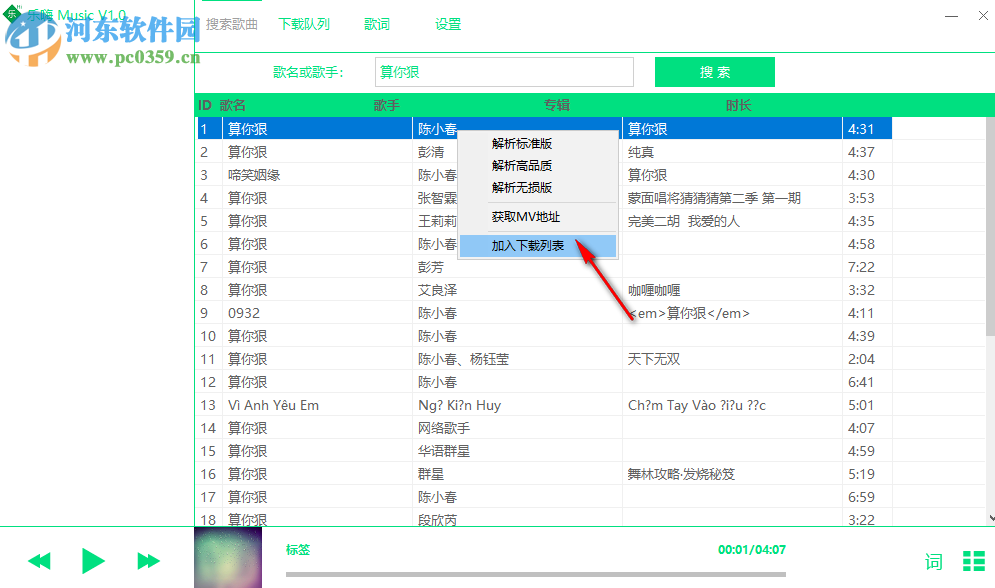995x588 pixels.
Task: Open the 设置 tab
Action: (448, 24)
